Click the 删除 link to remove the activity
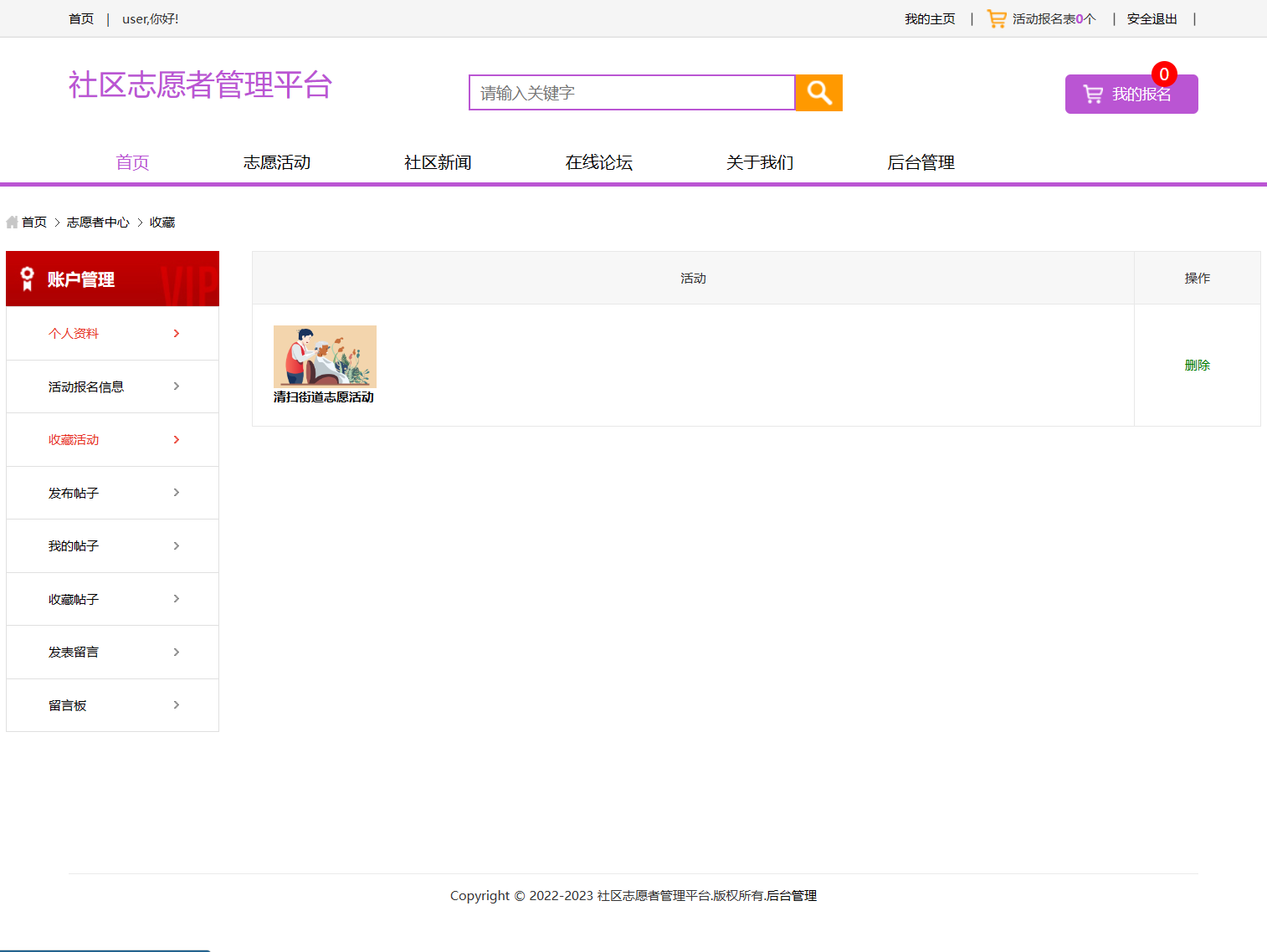Screen dimensions: 1267x952 tap(1197, 365)
